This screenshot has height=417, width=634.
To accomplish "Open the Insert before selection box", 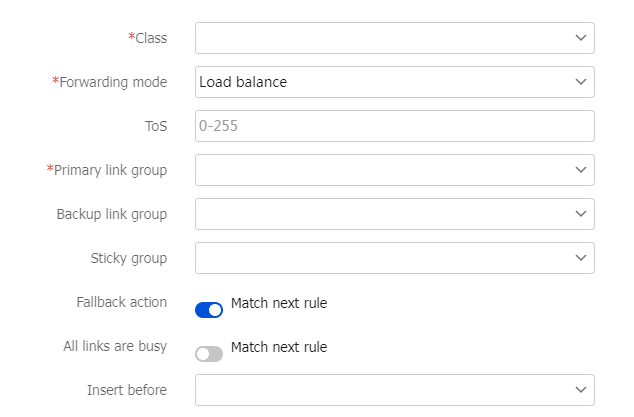I will pyautogui.click(x=380, y=390).
